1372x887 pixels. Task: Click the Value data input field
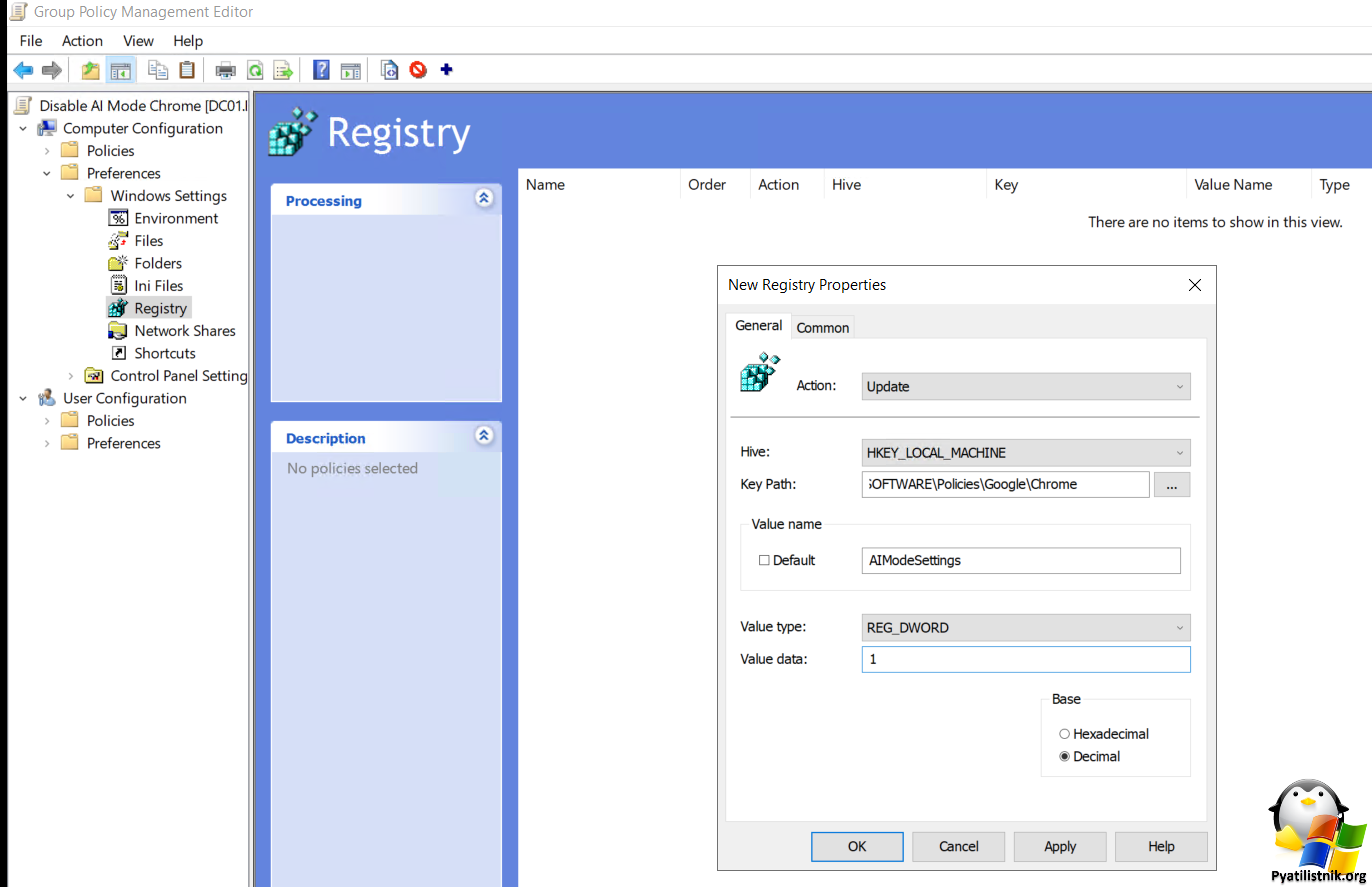(1025, 660)
